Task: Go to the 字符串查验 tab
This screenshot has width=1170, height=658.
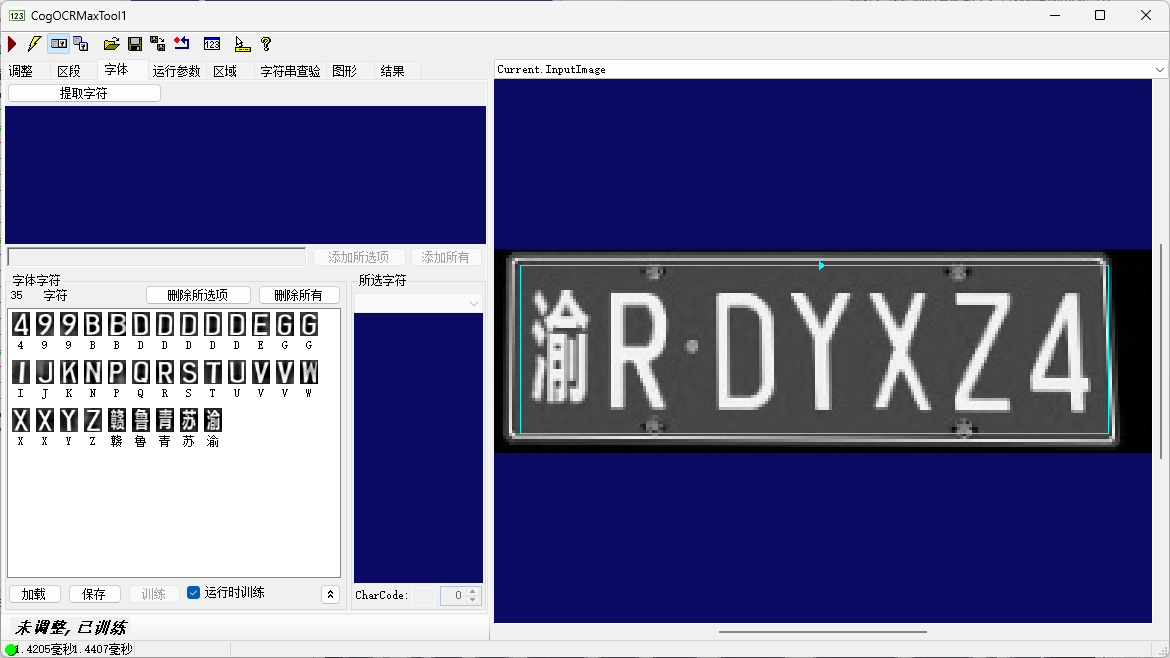Action: click(x=290, y=71)
